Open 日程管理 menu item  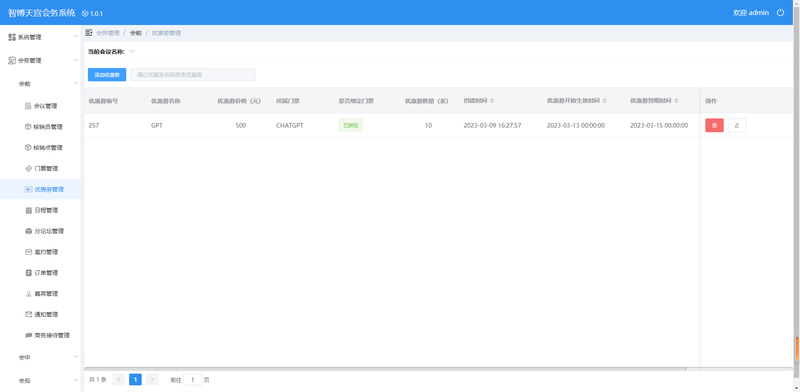tap(40, 210)
